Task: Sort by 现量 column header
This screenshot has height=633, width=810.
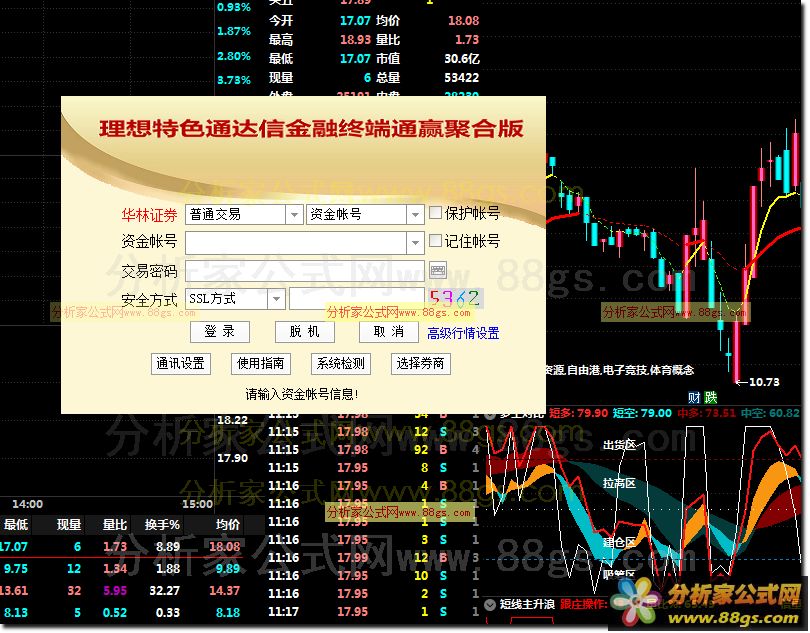Action: pyautogui.click(x=69, y=524)
